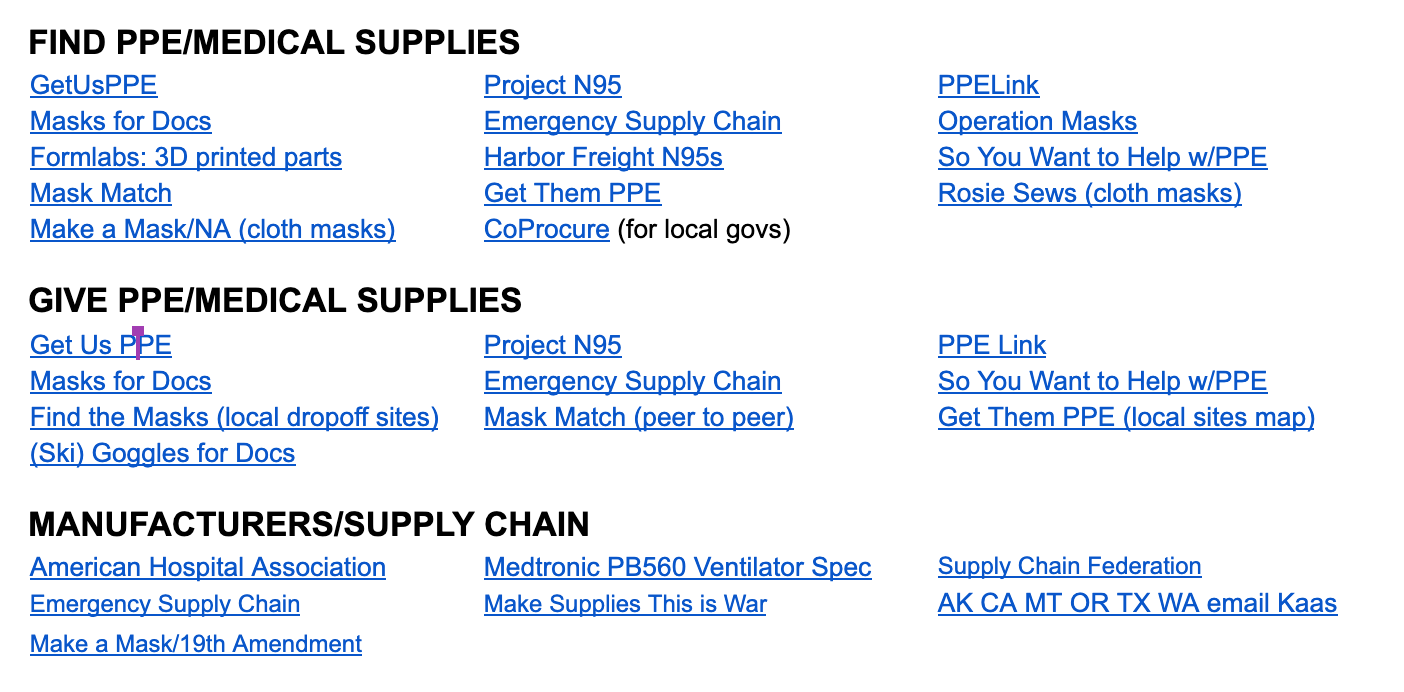Open the PPELink website

coord(988,85)
